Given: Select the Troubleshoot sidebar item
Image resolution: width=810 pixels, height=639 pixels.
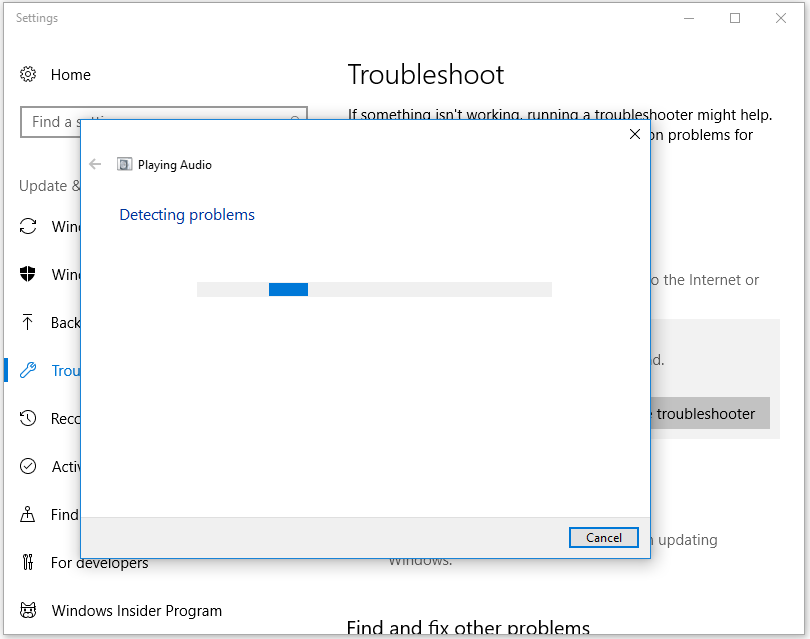Looking at the screenshot, I should click(x=66, y=370).
